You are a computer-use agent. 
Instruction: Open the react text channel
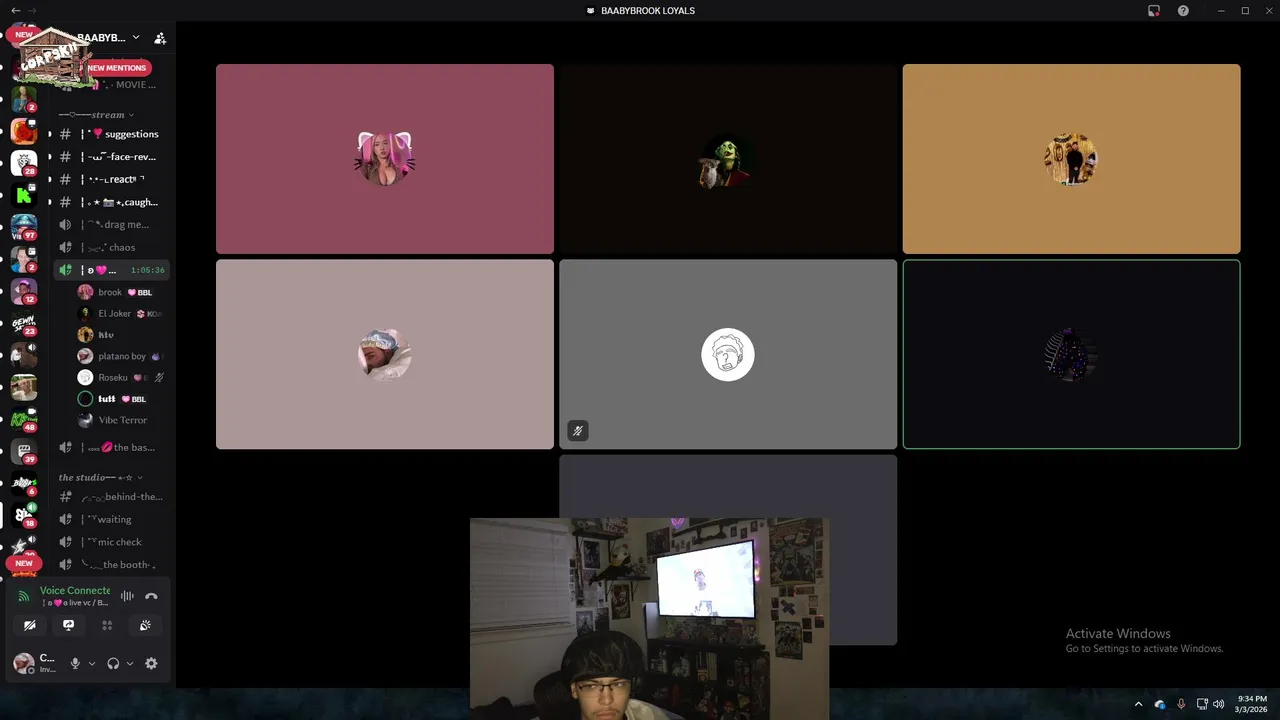(x=111, y=179)
